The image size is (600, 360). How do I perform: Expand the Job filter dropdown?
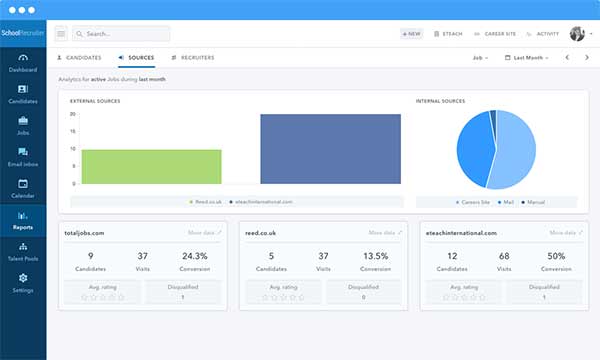point(480,58)
